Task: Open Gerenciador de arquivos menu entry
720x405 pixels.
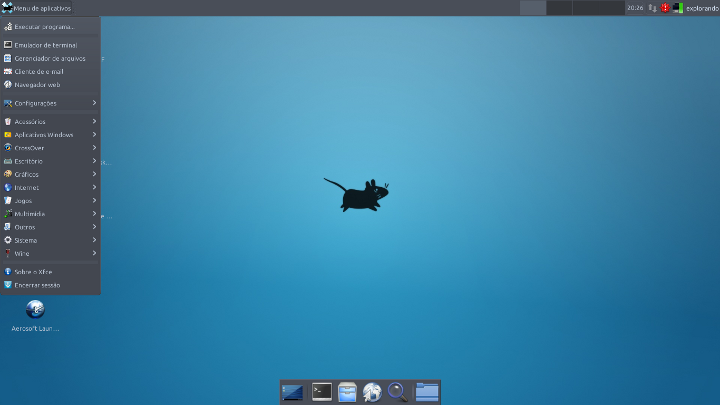Action: [51, 58]
